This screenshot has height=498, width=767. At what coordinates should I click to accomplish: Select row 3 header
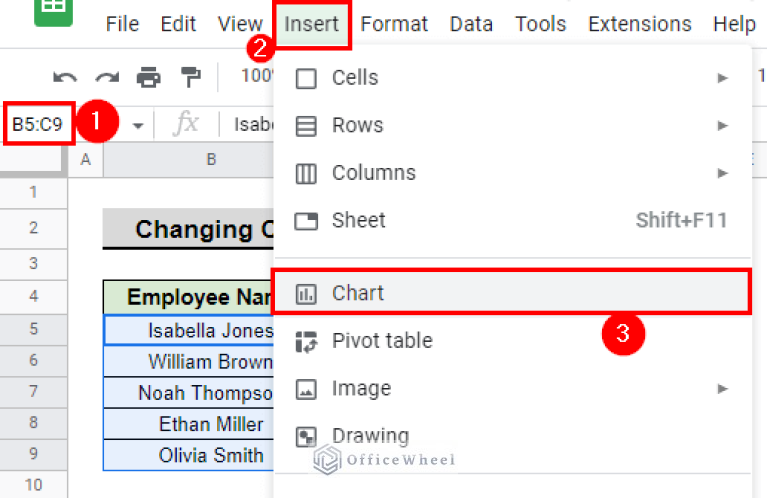tap(33, 264)
